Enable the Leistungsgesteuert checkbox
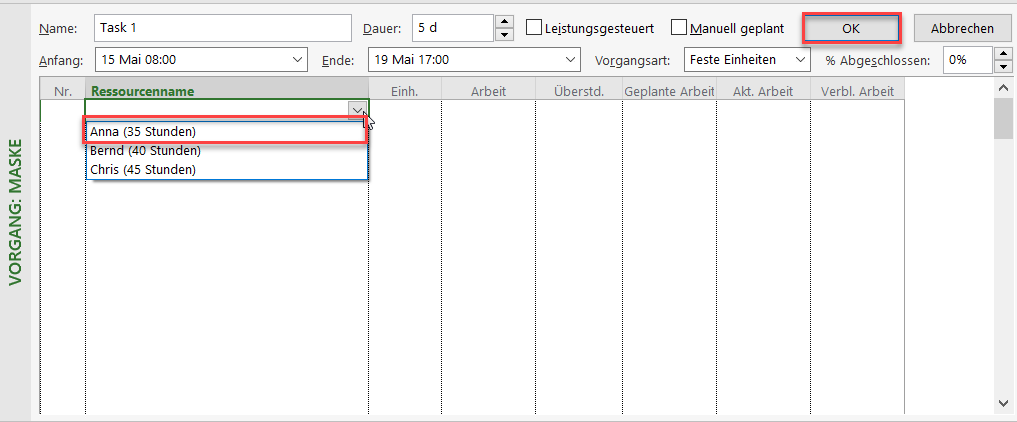The width and height of the screenshot is (1017, 422). pyautogui.click(x=534, y=28)
